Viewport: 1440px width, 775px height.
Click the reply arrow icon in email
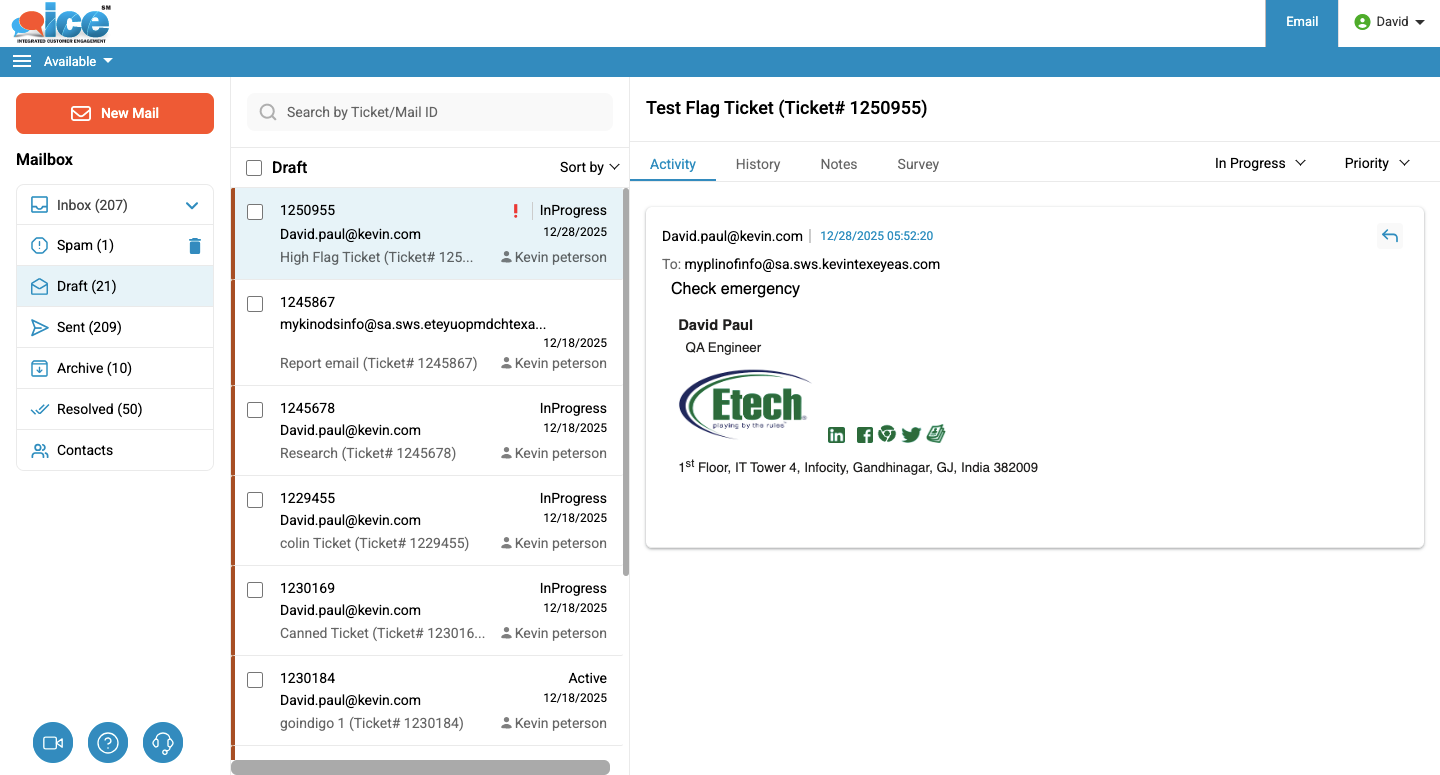[1389, 236]
